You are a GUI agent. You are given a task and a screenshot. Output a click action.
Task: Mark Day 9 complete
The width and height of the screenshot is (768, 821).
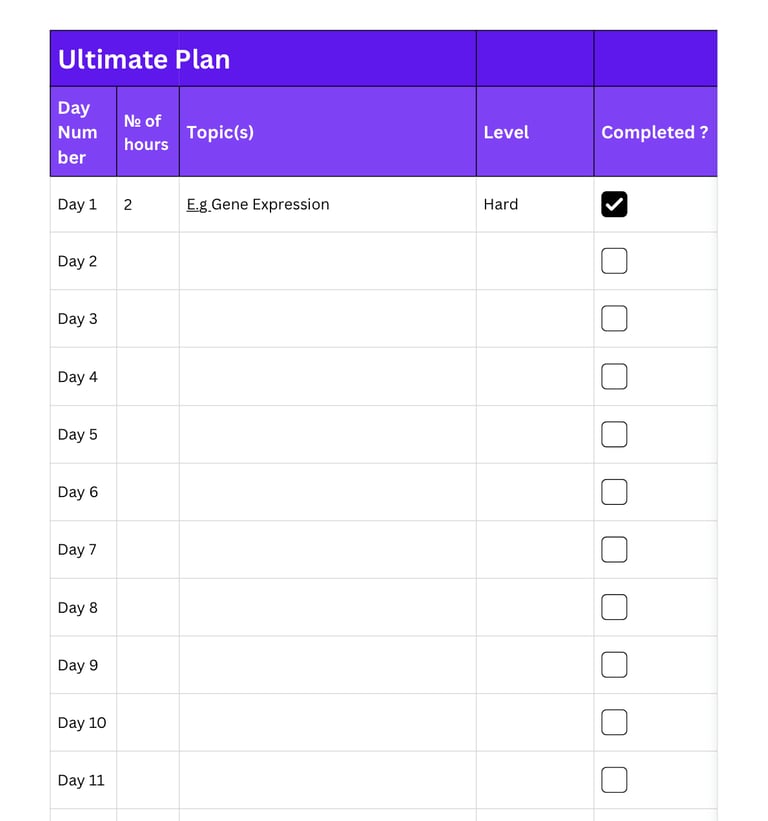pyautogui.click(x=613, y=664)
